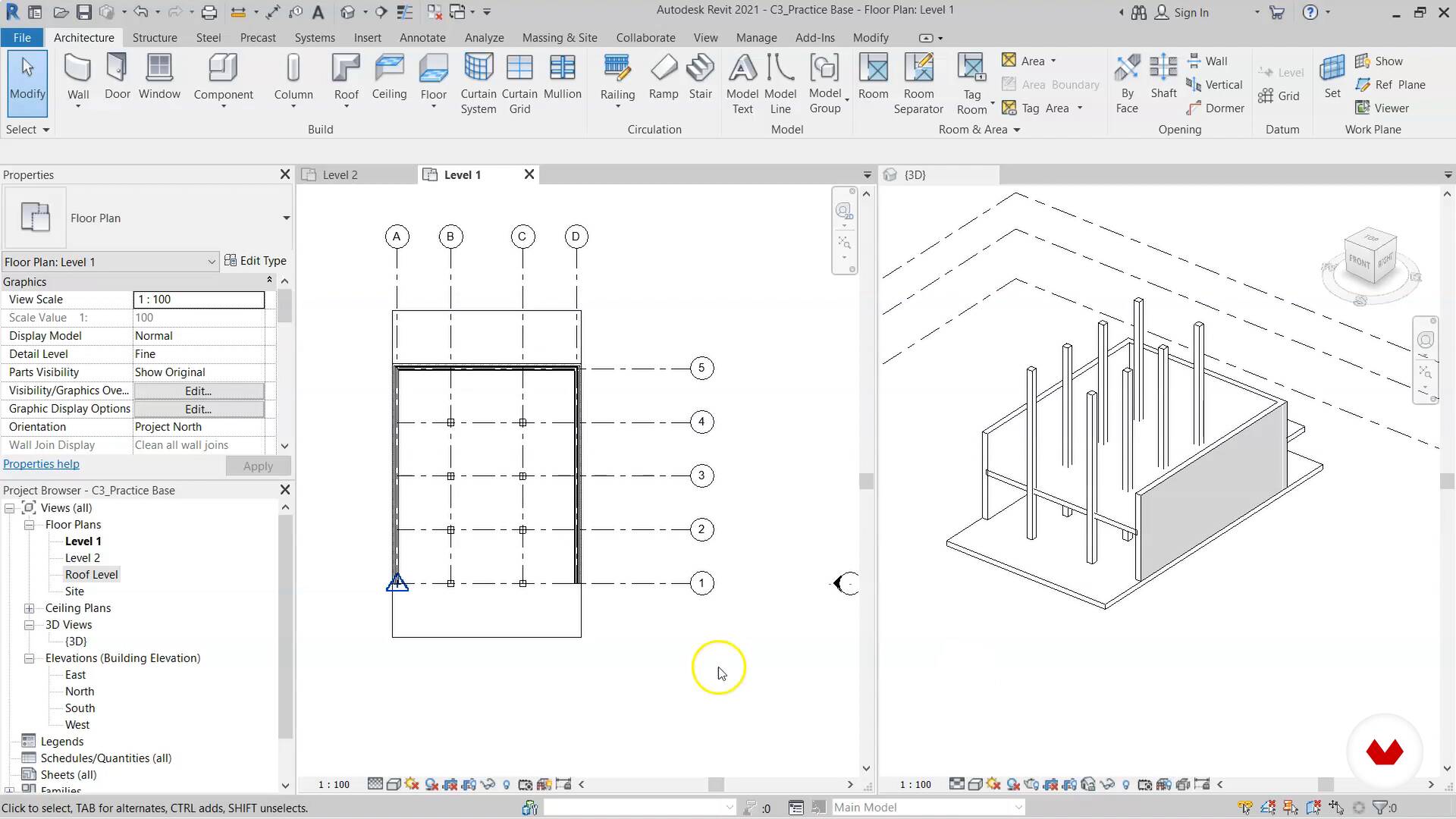Select the Room Separator tool
The height and width of the screenshot is (819, 1456).
tap(918, 83)
